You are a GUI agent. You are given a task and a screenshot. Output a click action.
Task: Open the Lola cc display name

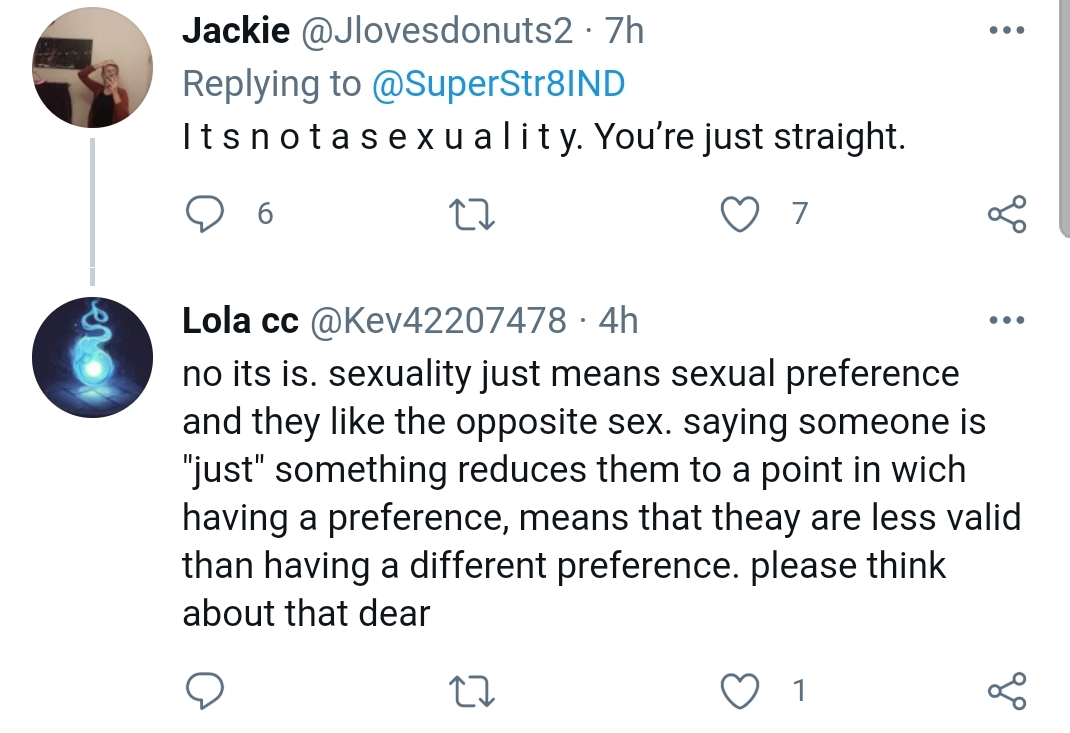pos(240,321)
